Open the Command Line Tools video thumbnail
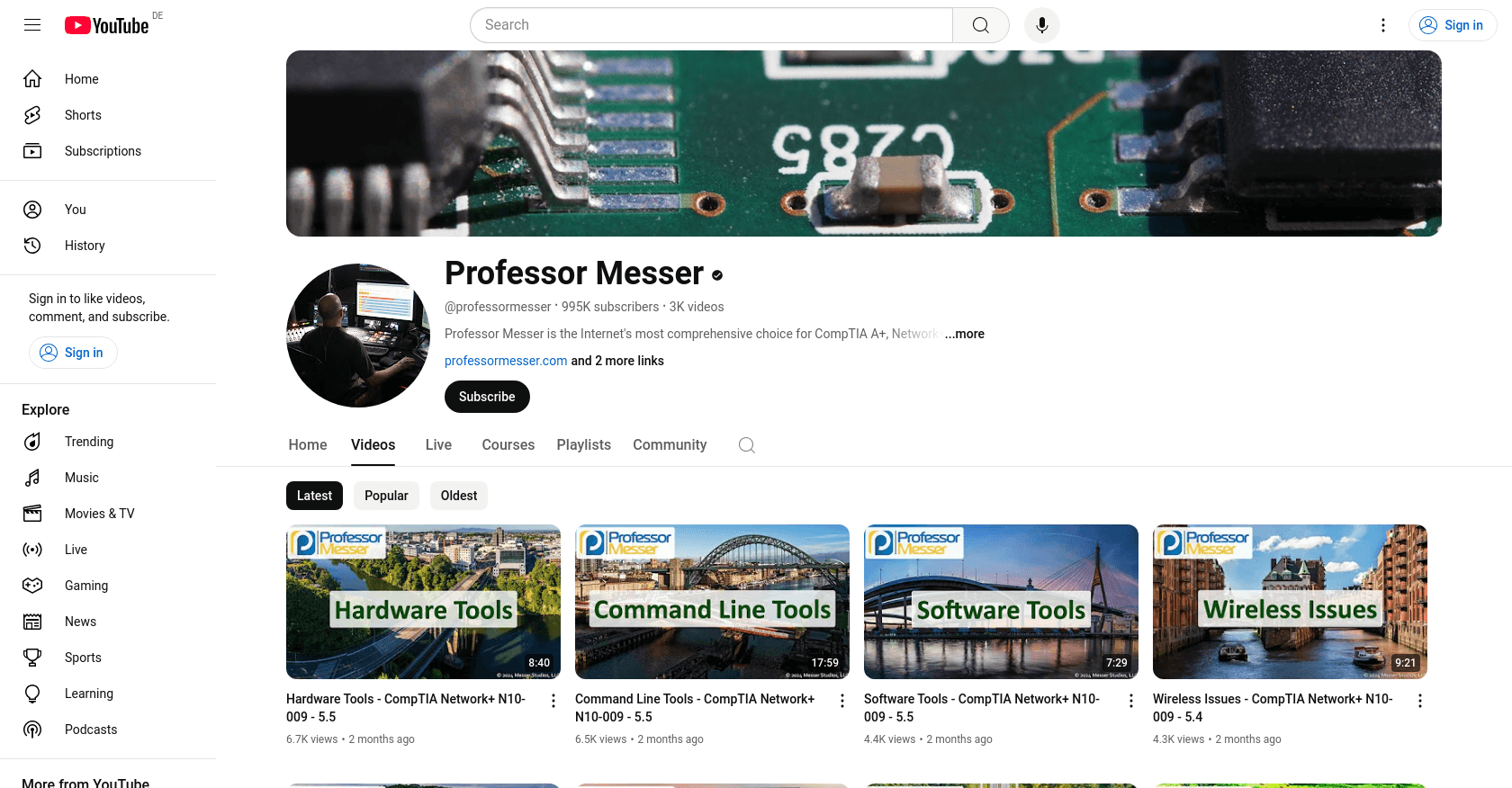 [712, 601]
